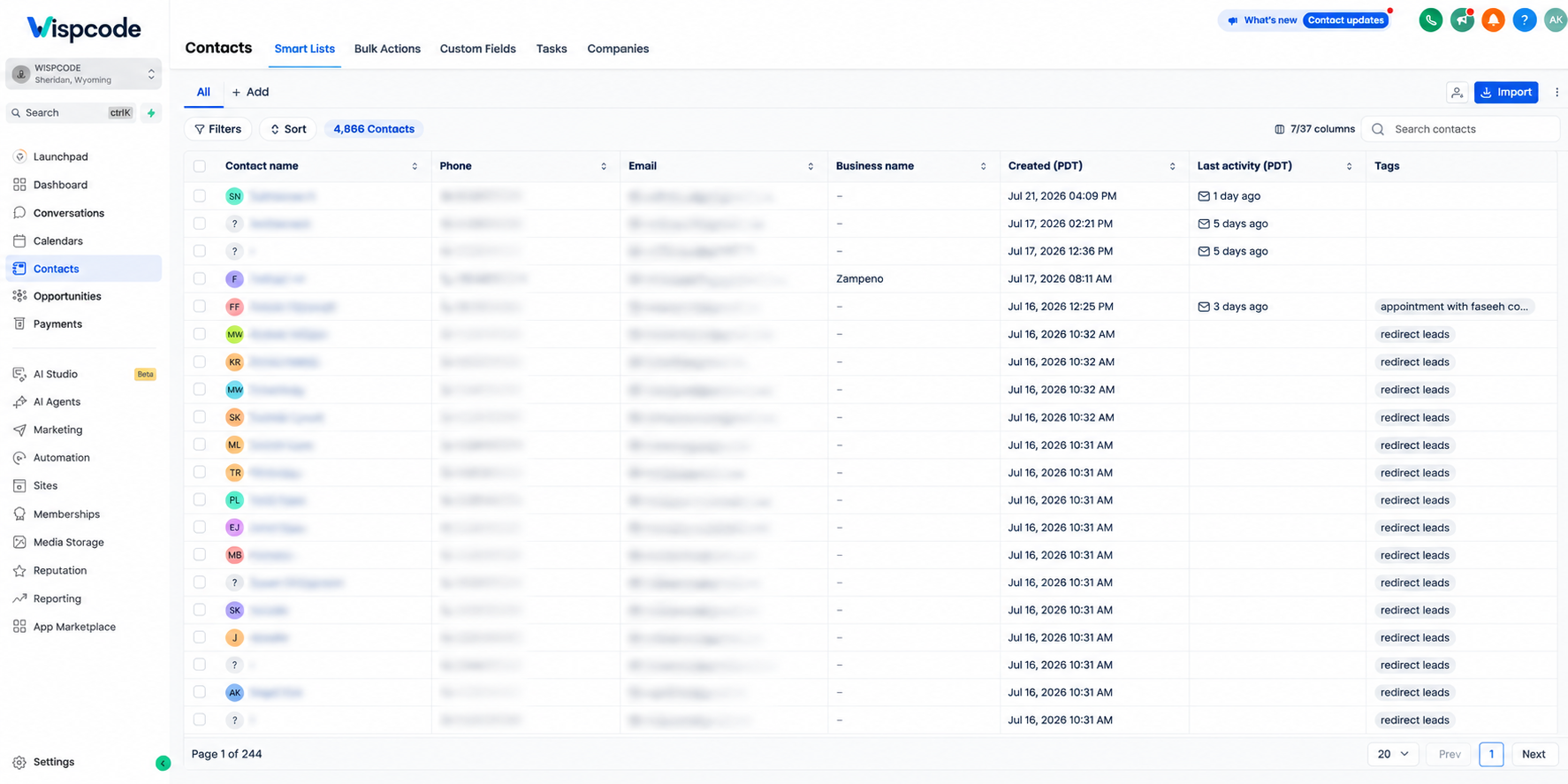Click the three-dot more options icon
The height and width of the screenshot is (784, 1568).
click(x=1557, y=92)
